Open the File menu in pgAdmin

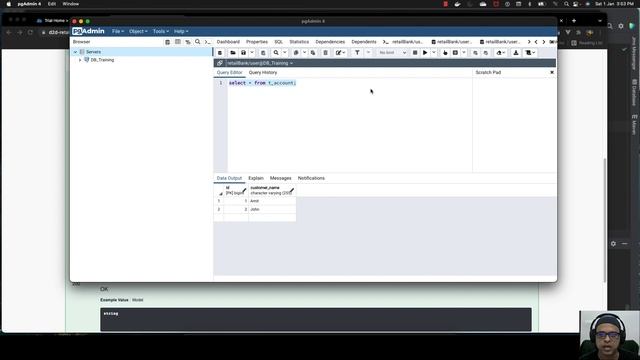pos(118,31)
